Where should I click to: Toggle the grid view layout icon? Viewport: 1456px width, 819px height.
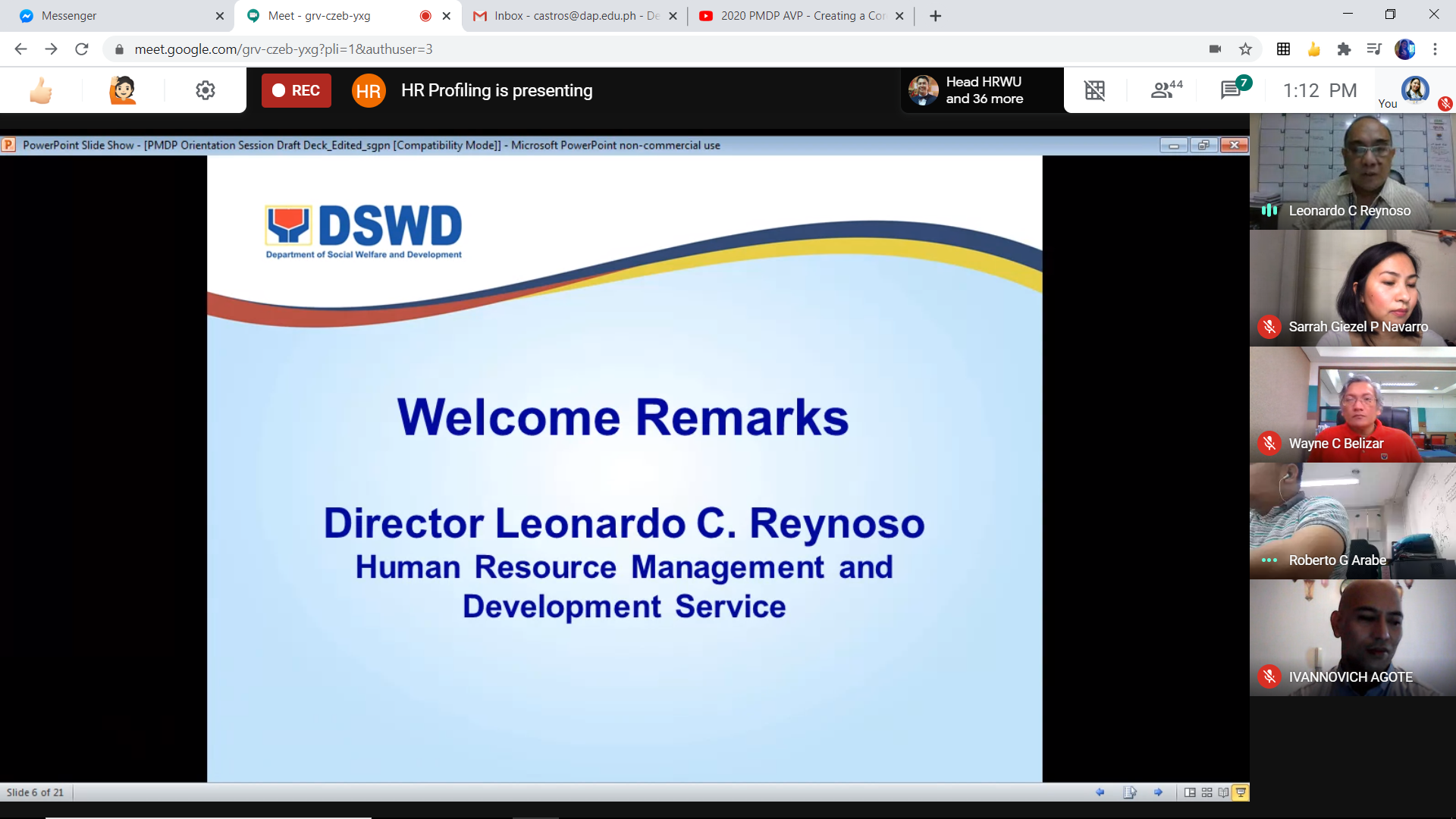pos(1094,90)
